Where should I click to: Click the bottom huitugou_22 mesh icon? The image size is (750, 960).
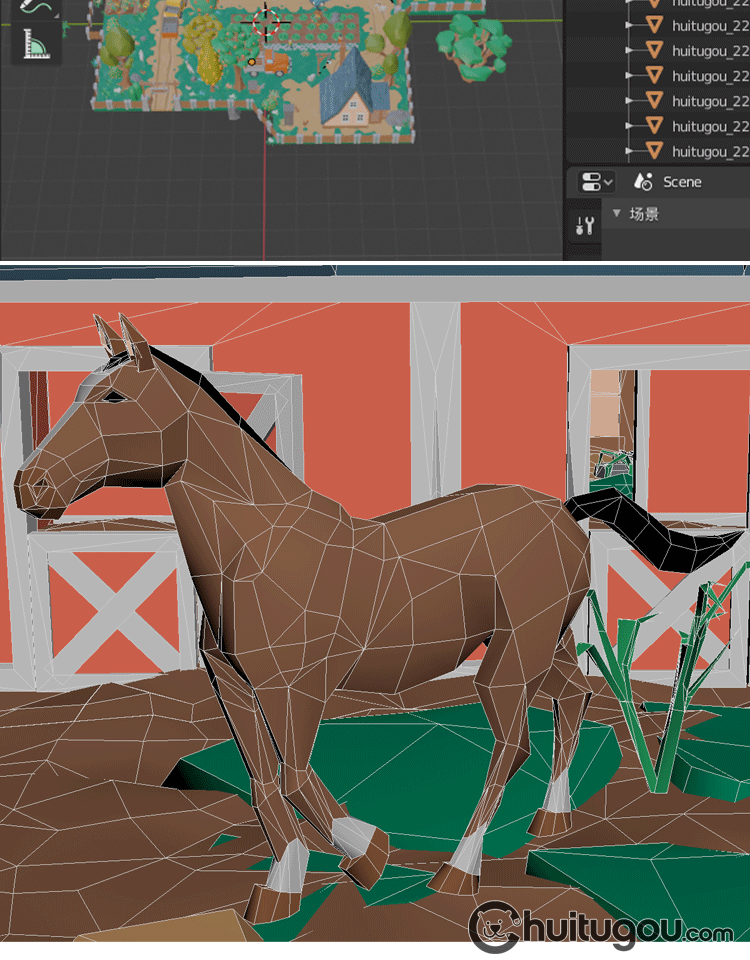(654, 151)
